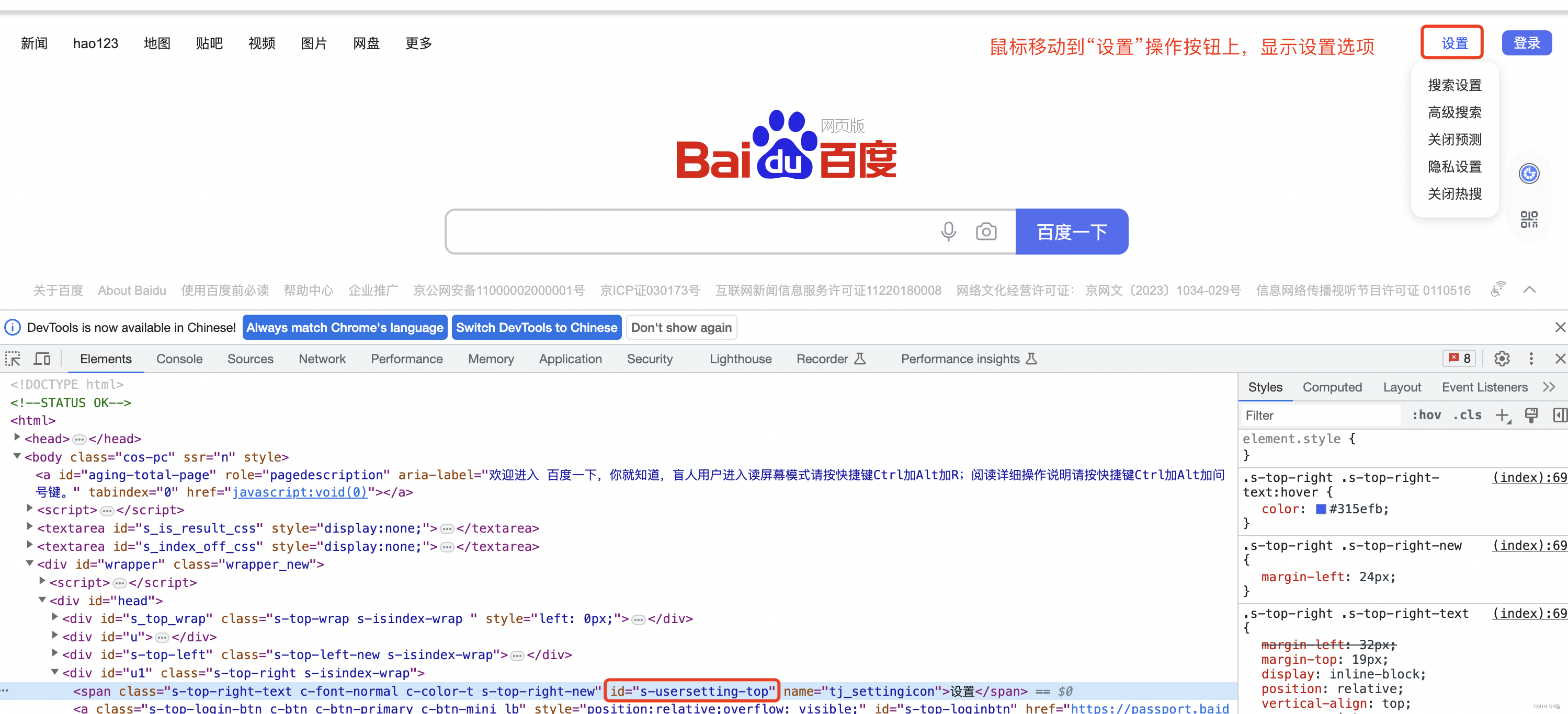Toggle the computed styles sidebar pane

click(x=1560, y=416)
